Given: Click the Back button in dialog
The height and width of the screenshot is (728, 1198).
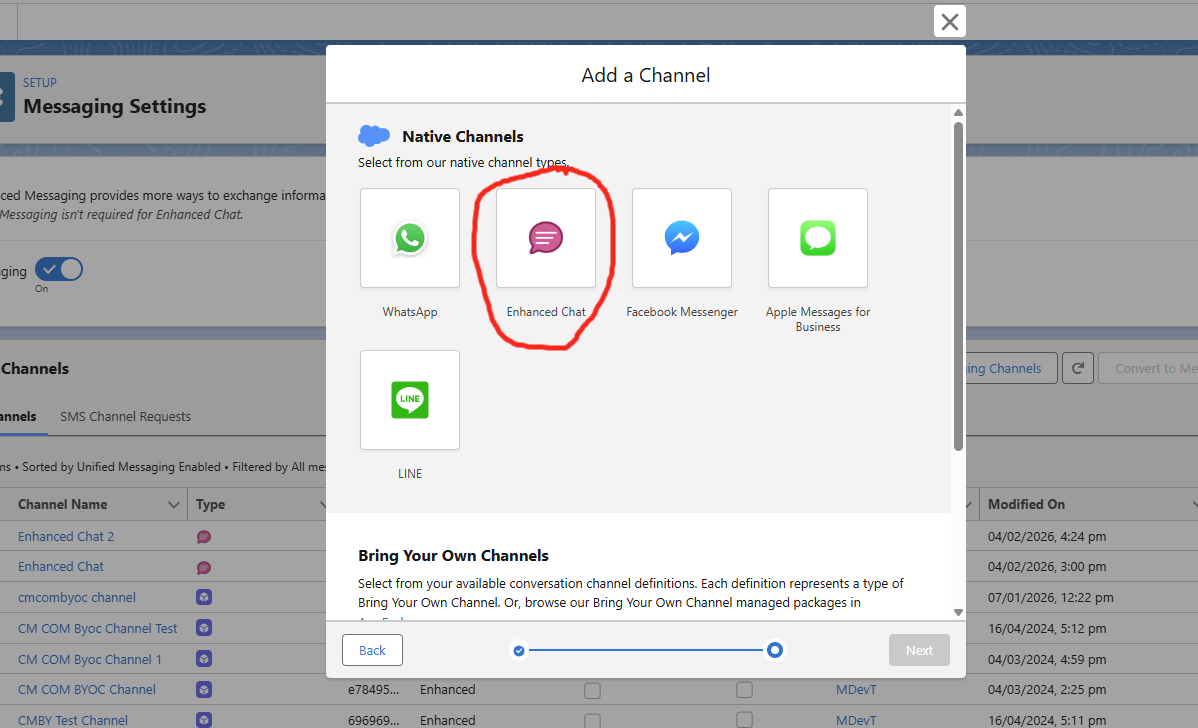Looking at the screenshot, I should (x=372, y=650).
